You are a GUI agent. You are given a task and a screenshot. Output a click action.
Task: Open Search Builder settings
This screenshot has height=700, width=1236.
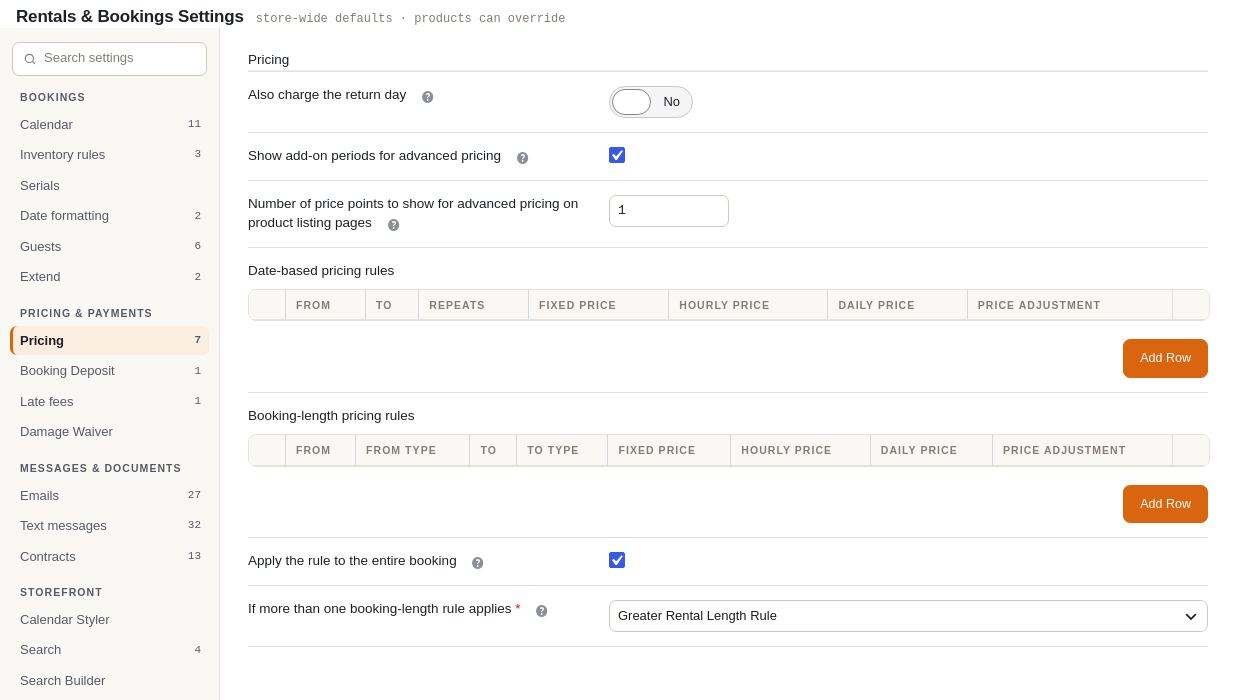click(110, 681)
